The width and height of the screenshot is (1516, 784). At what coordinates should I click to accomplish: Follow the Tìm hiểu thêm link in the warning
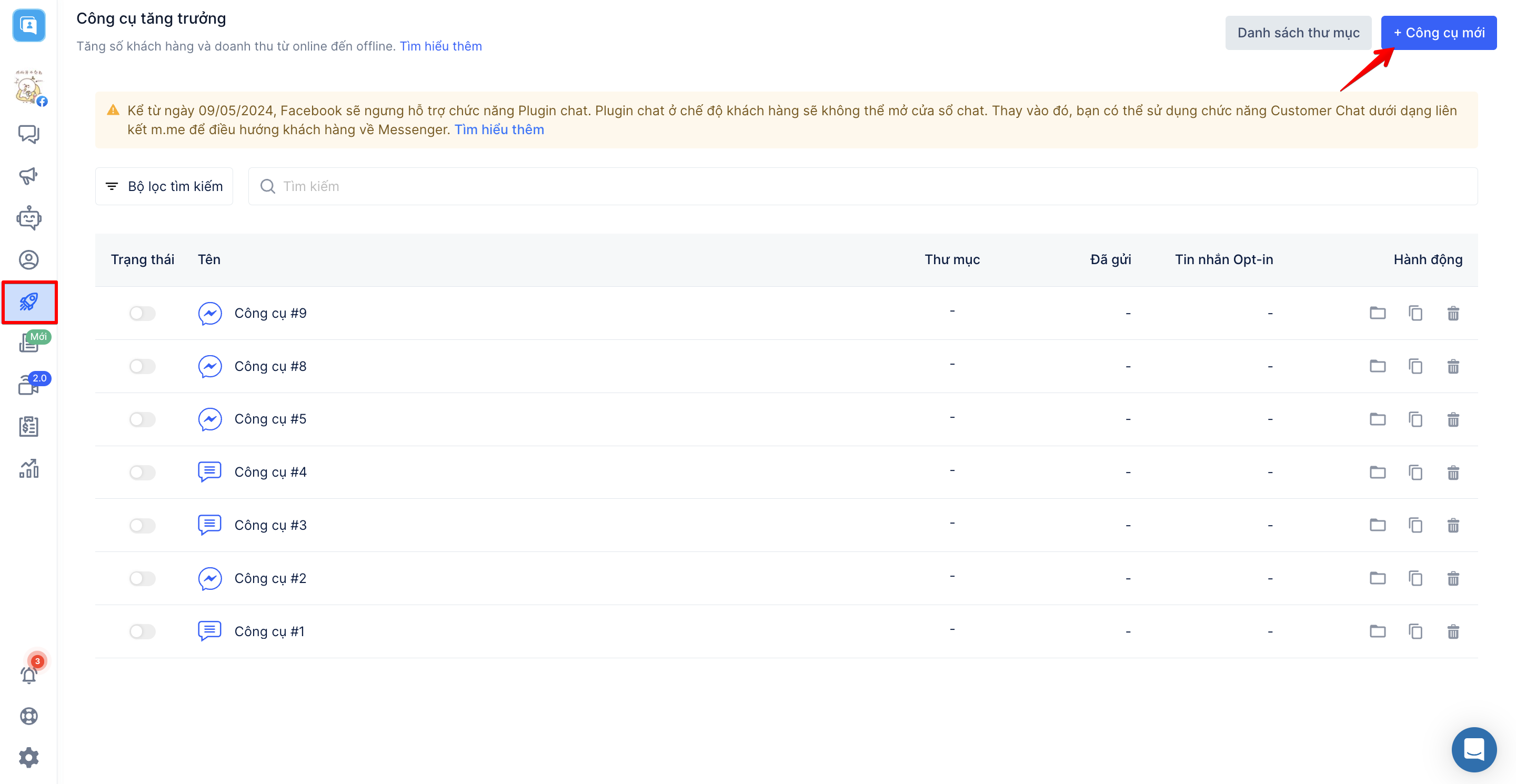pyautogui.click(x=498, y=129)
